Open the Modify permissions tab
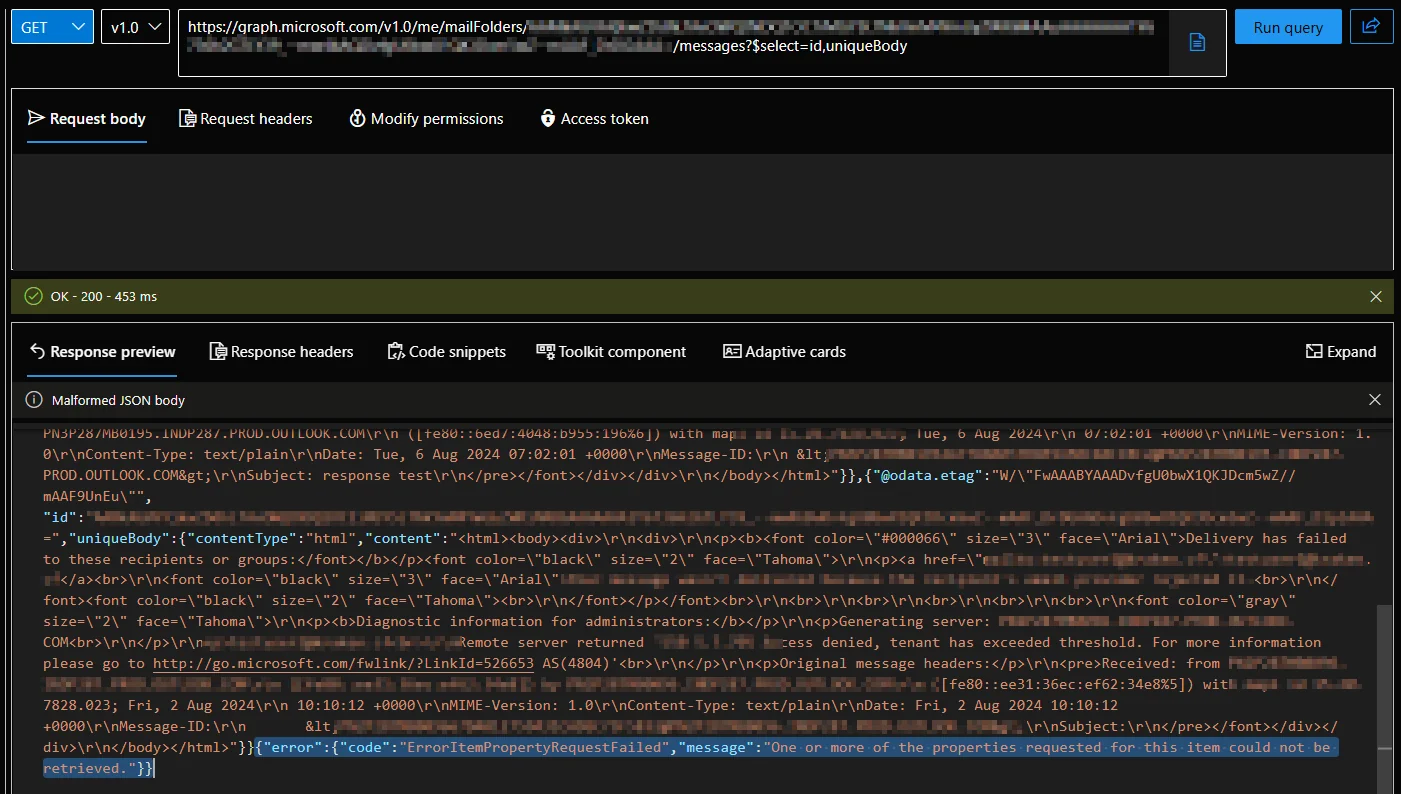The height and width of the screenshot is (794, 1401). (426, 119)
